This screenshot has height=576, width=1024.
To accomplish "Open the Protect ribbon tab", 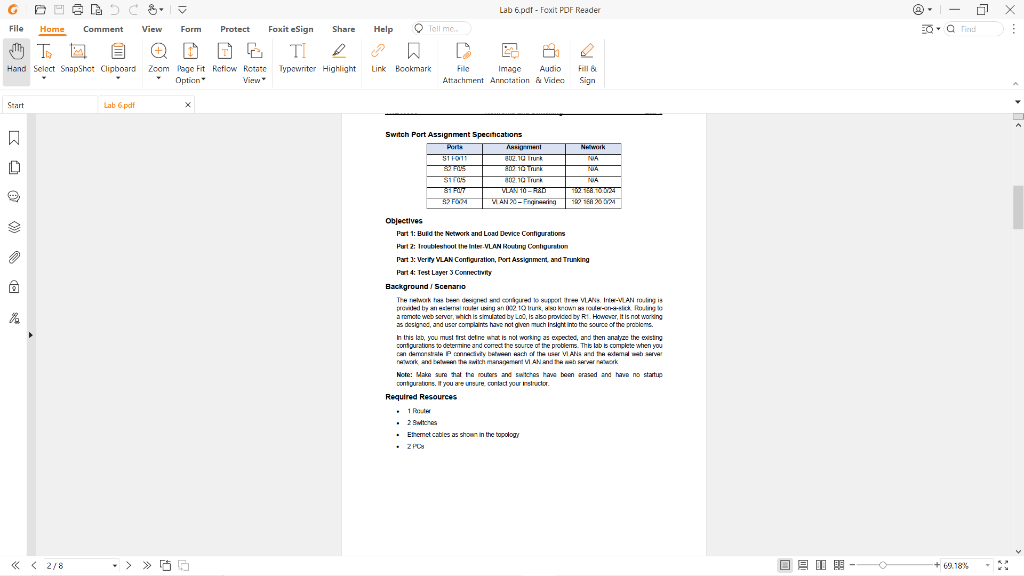I will click(x=235, y=29).
